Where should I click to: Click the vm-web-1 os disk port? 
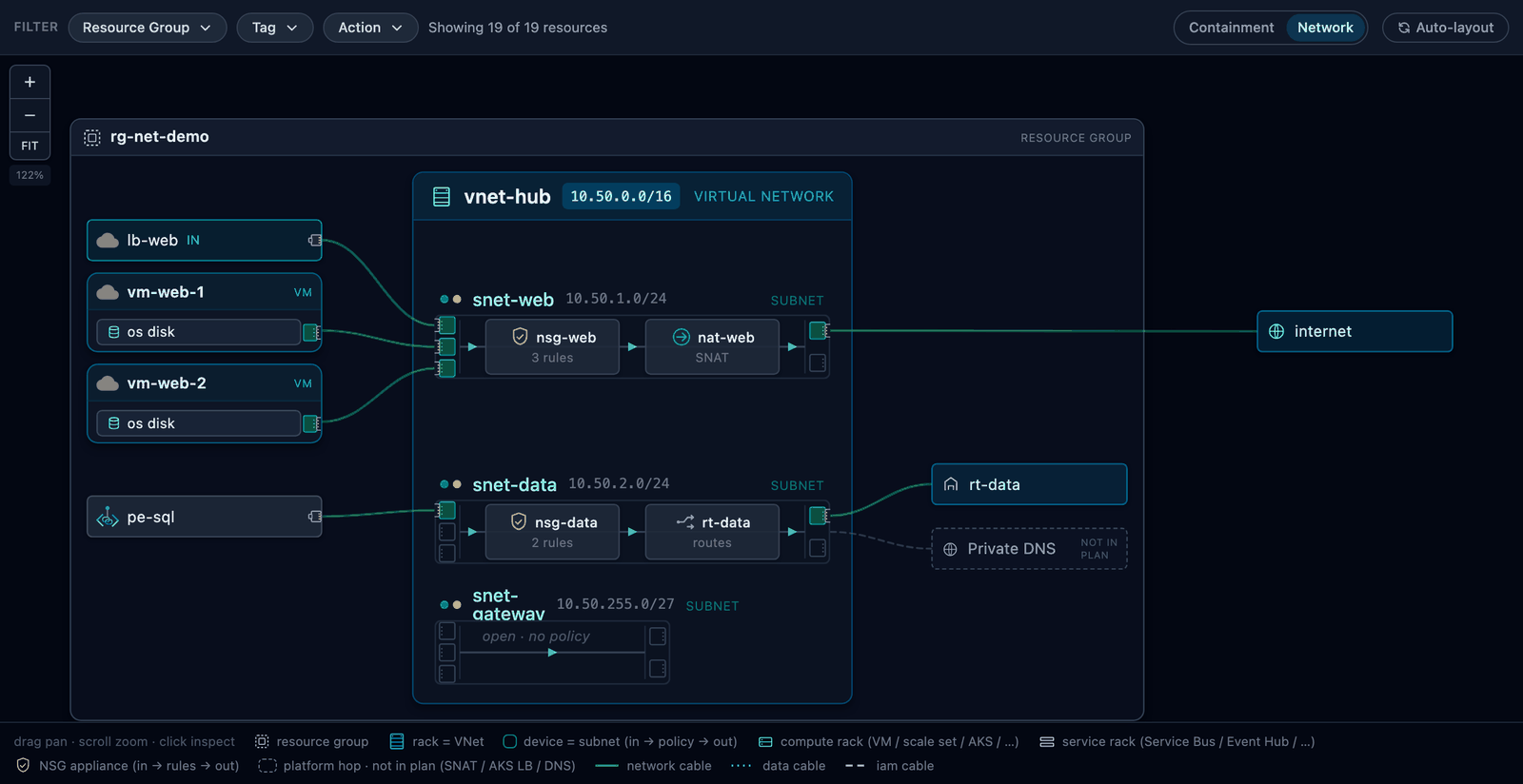point(311,332)
